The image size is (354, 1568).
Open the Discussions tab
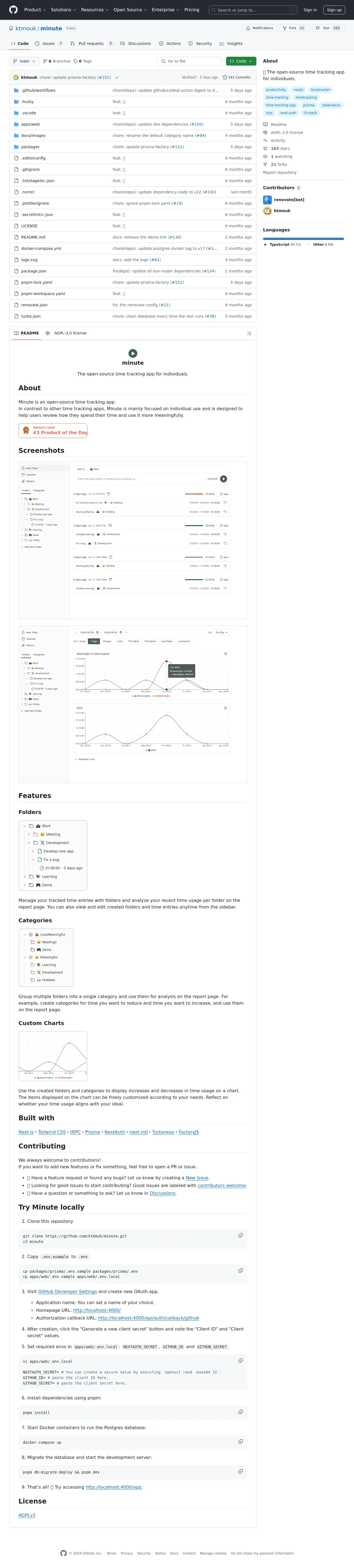(135, 44)
